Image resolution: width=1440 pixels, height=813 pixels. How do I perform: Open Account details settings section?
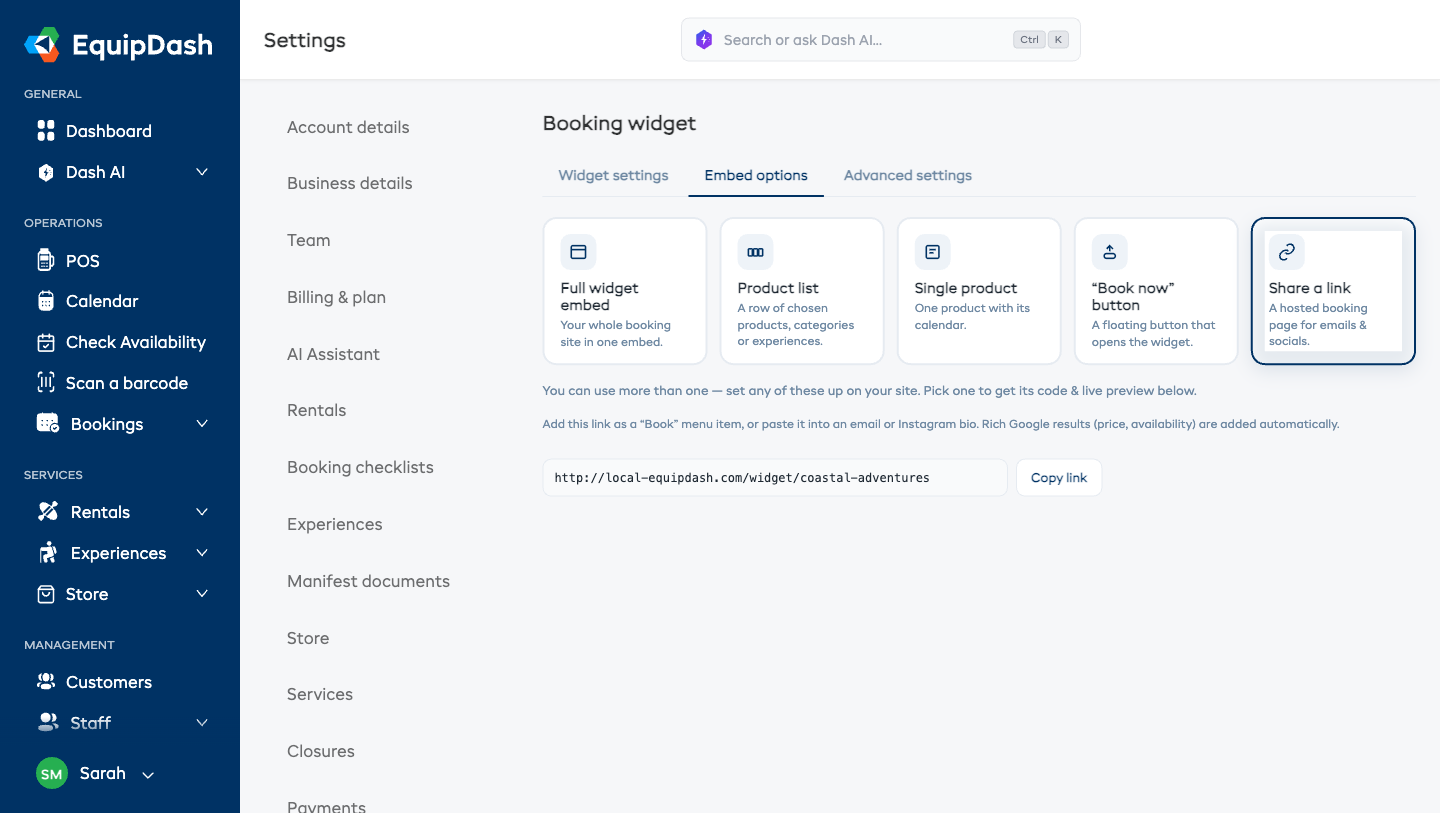[348, 127]
